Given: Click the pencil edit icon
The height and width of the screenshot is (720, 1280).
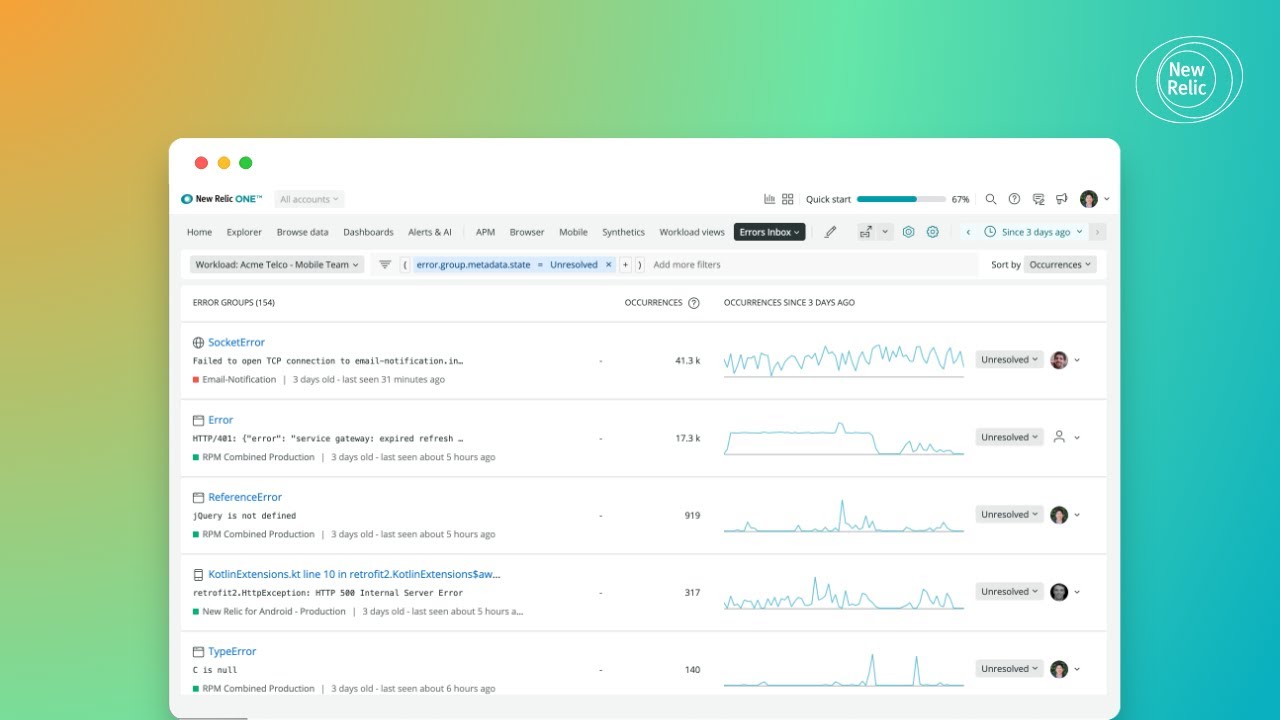Looking at the screenshot, I should [x=830, y=232].
